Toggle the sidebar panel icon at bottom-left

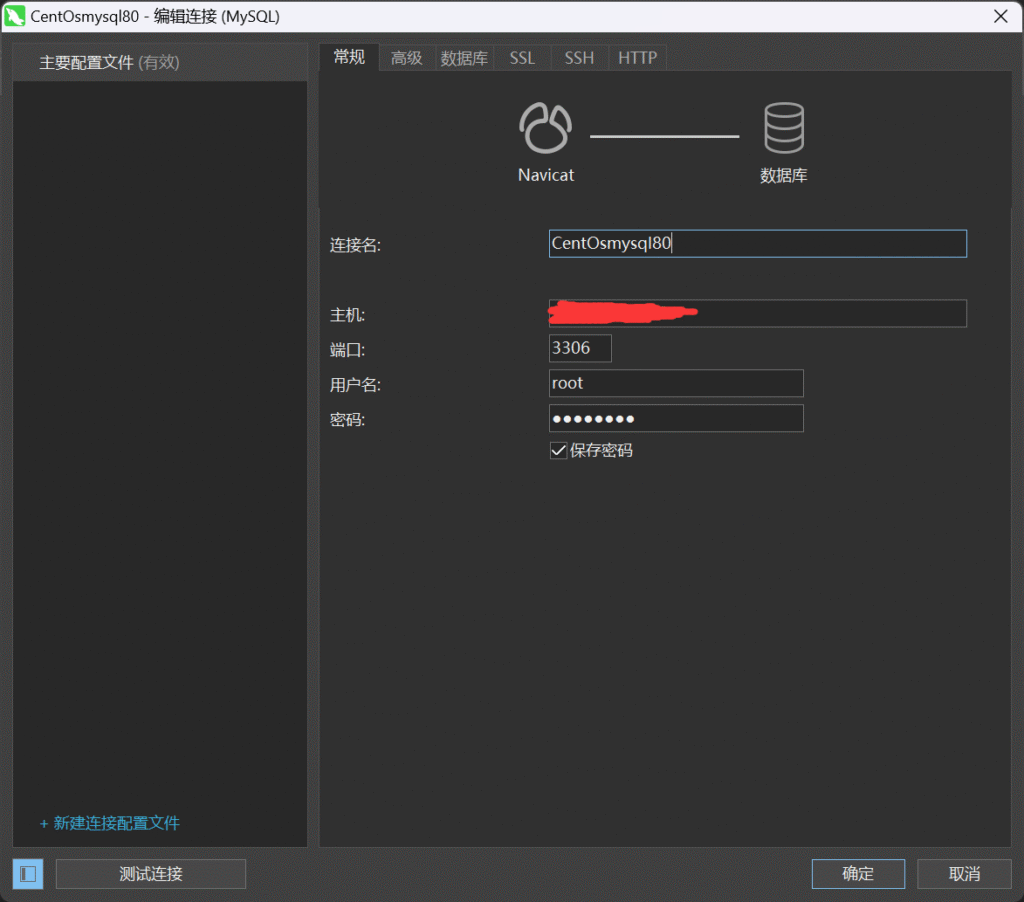coord(28,874)
